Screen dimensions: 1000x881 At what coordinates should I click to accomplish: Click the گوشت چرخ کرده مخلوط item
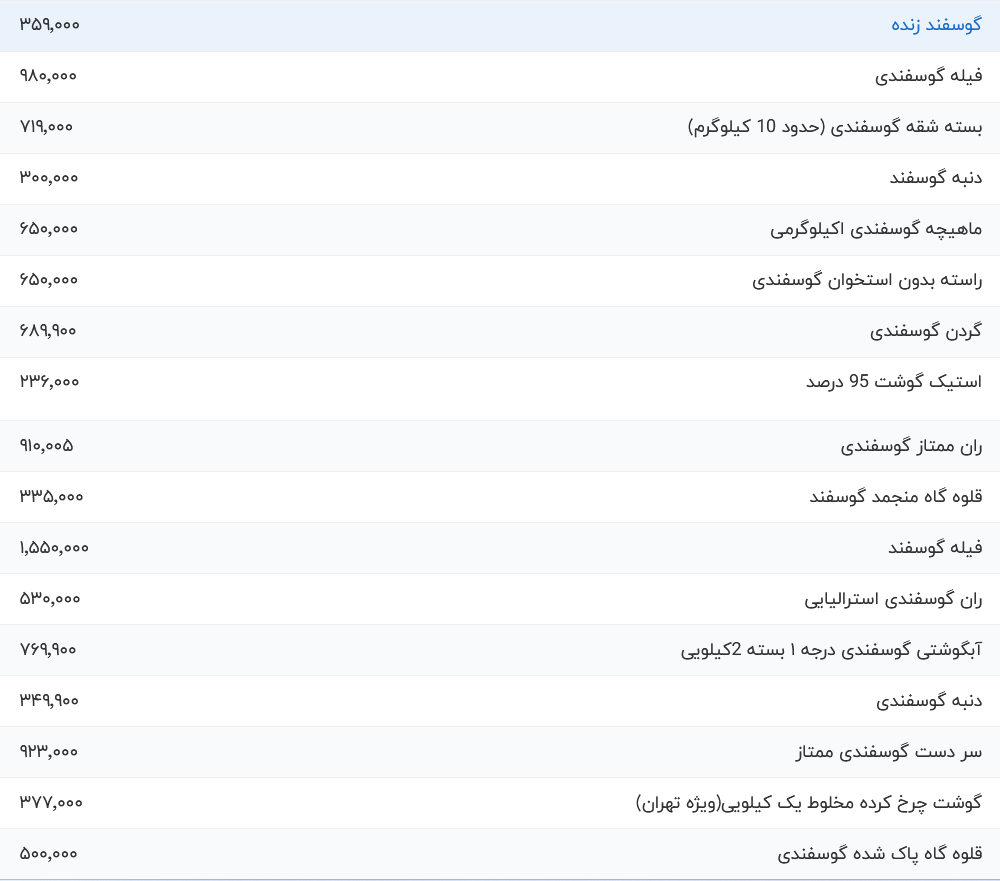809,803
